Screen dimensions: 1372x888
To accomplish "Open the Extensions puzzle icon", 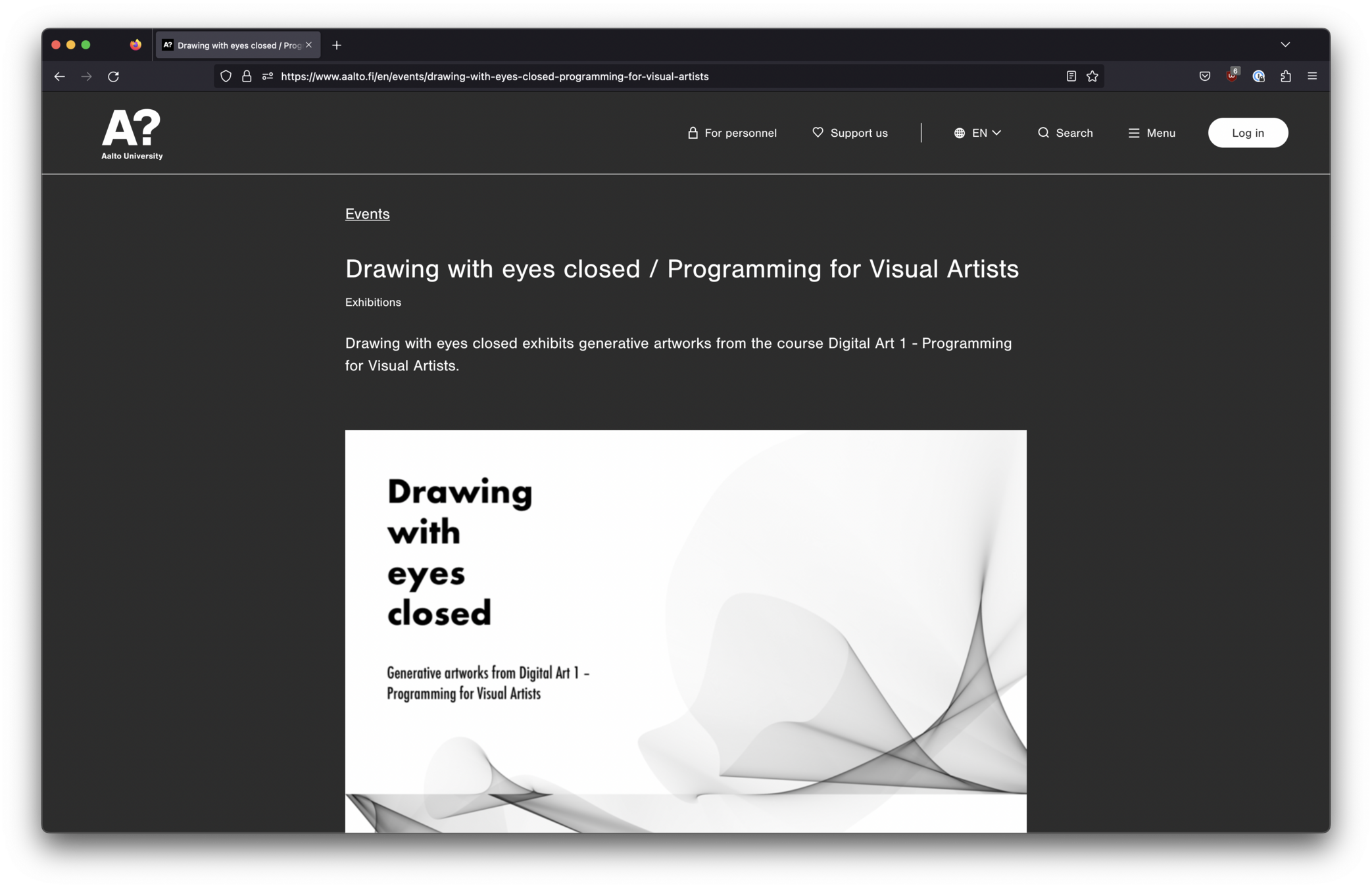I will [x=1285, y=76].
